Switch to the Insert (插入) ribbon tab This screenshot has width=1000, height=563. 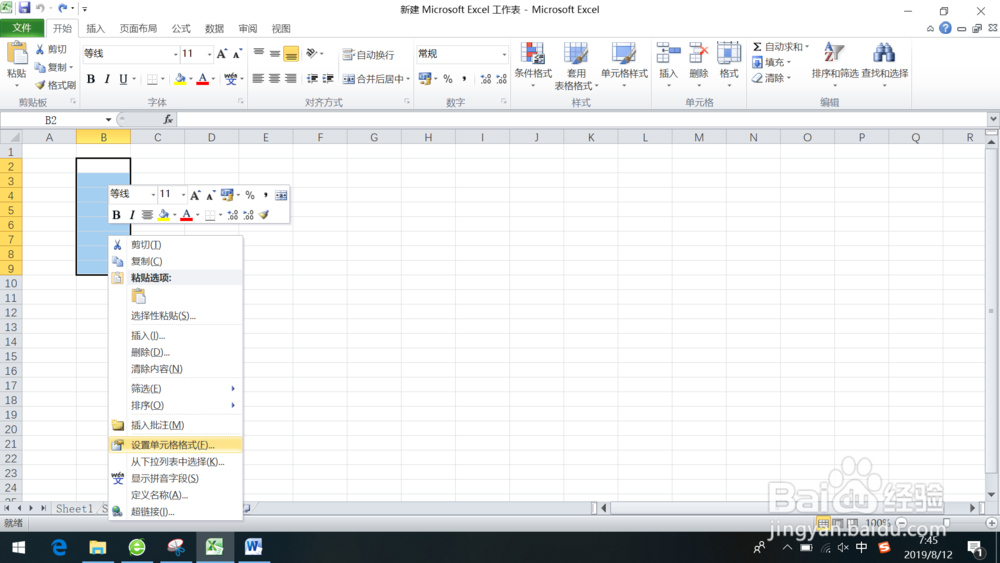click(95, 29)
